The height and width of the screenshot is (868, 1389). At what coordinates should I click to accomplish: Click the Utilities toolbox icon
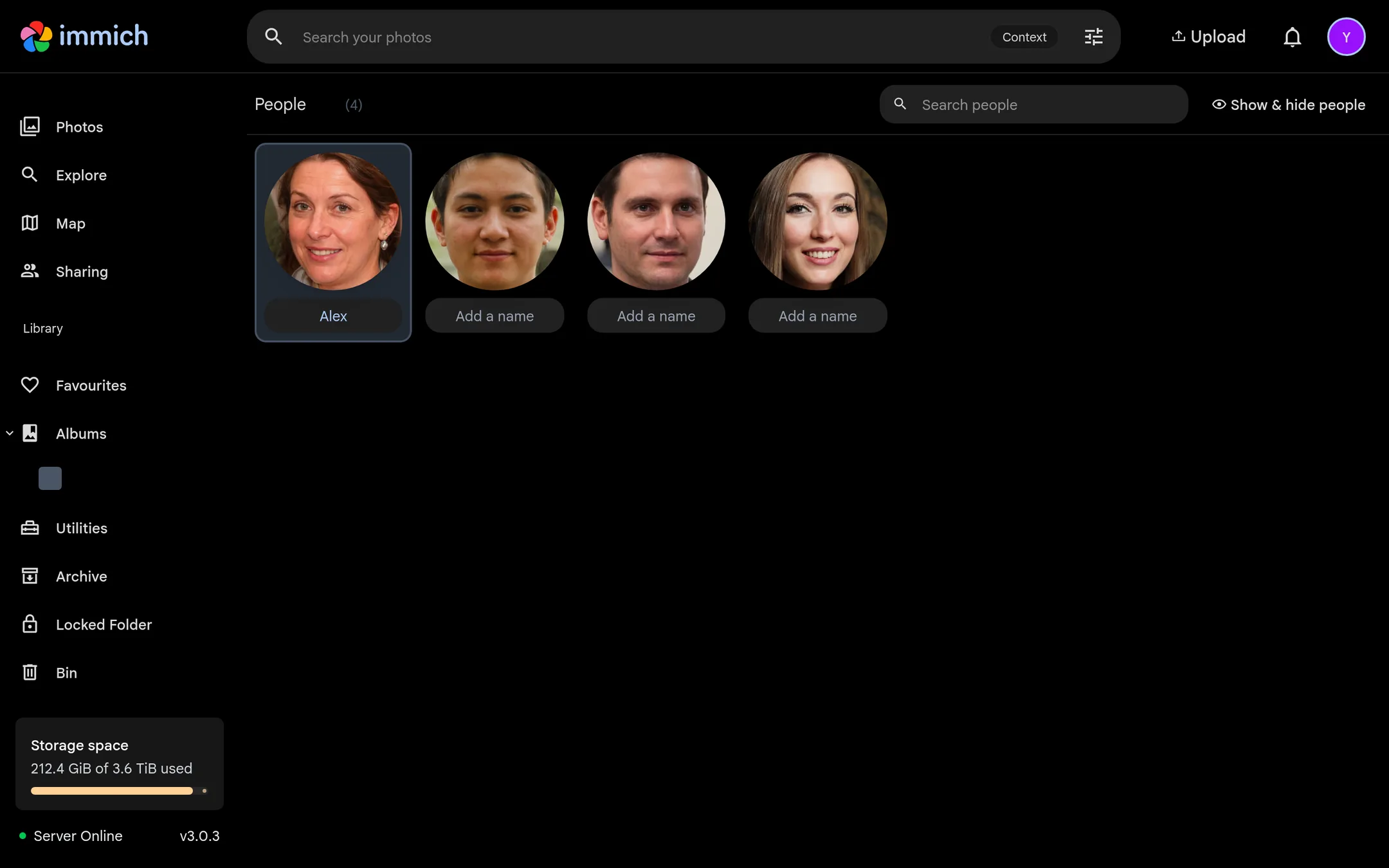click(x=30, y=528)
